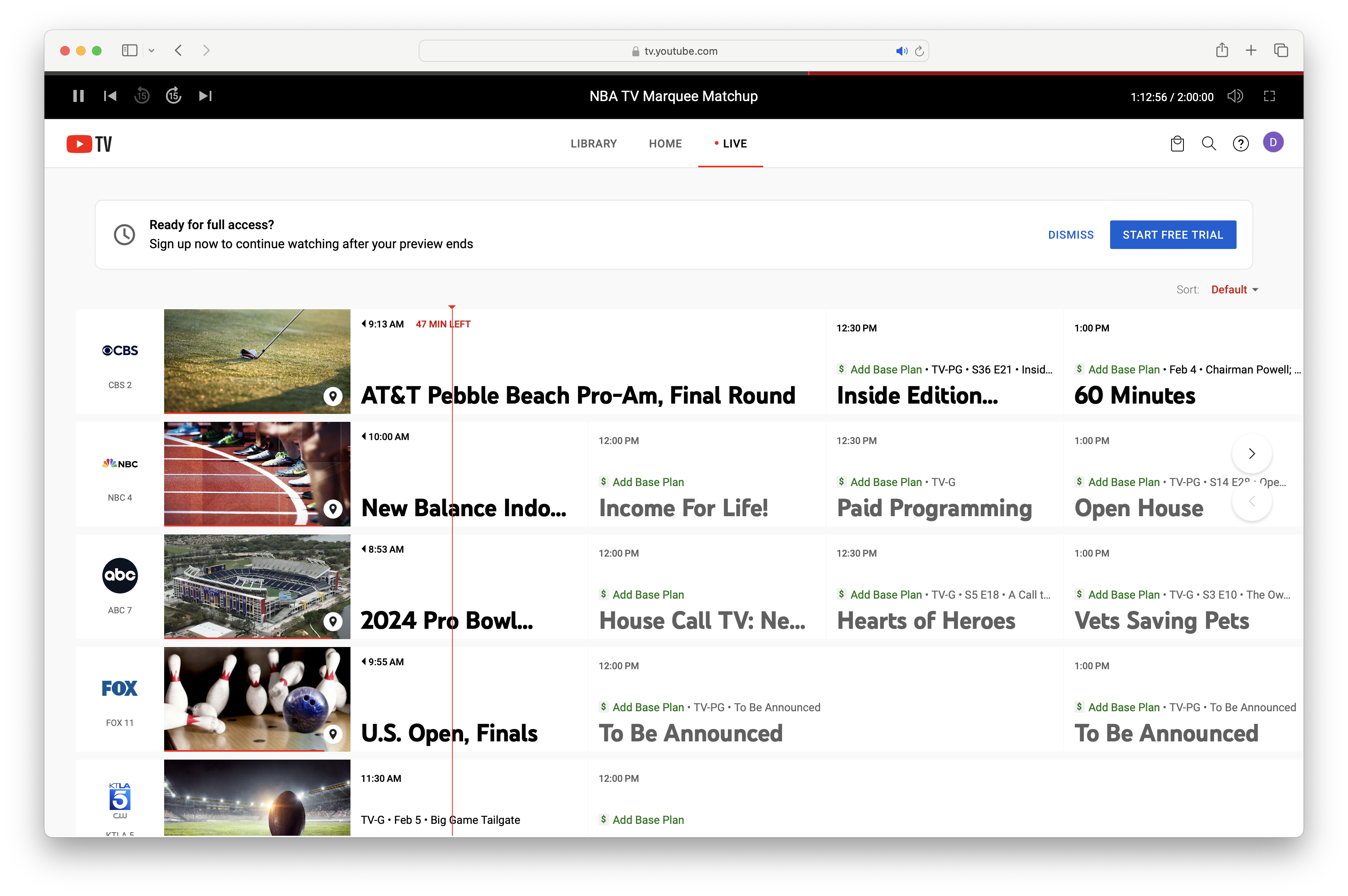Viewport: 1348px width, 896px height.
Task: Skip to previous track in player bar
Action: coord(110,96)
